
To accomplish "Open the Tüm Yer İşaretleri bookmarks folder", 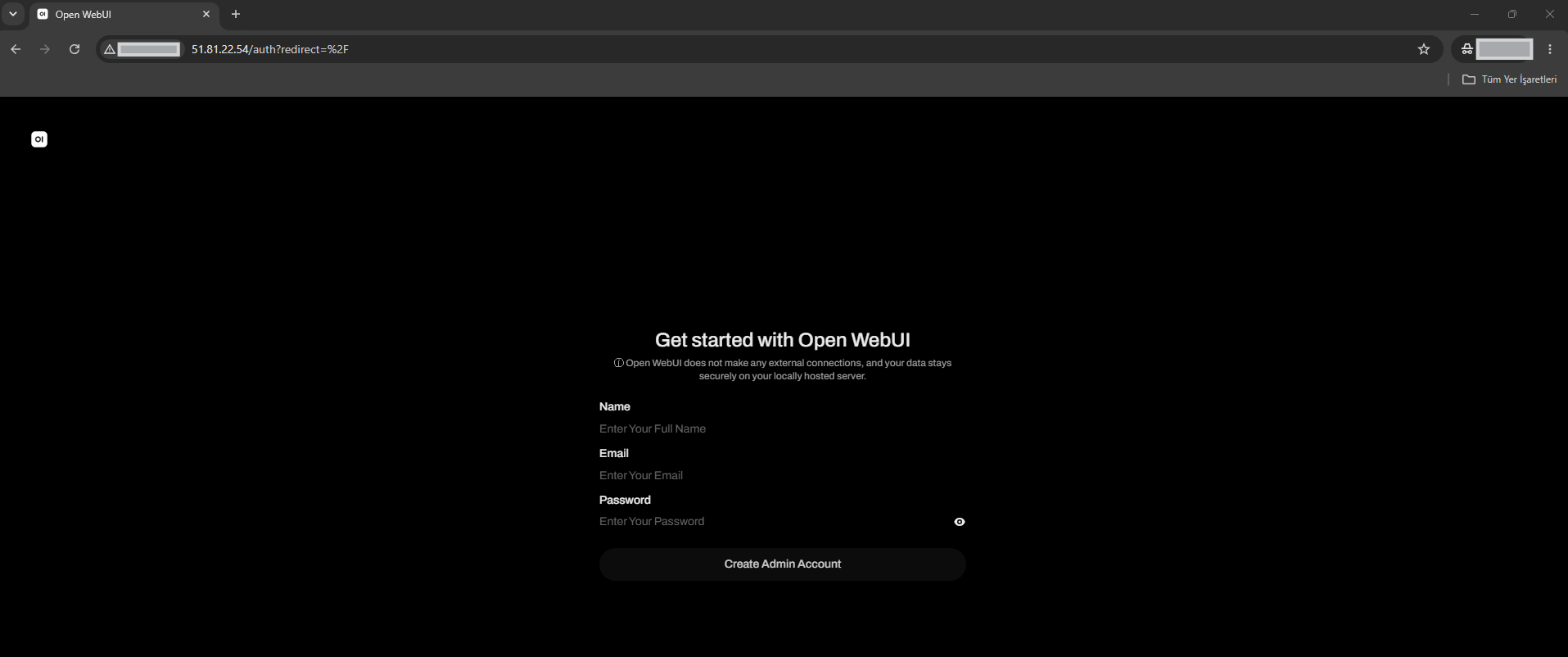I will 1510,79.
